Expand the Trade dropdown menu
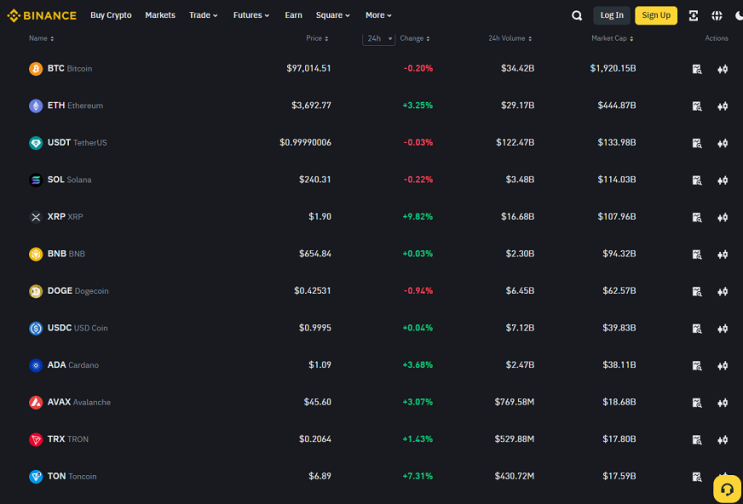Screen dimensions: 743x504 (203, 15)
